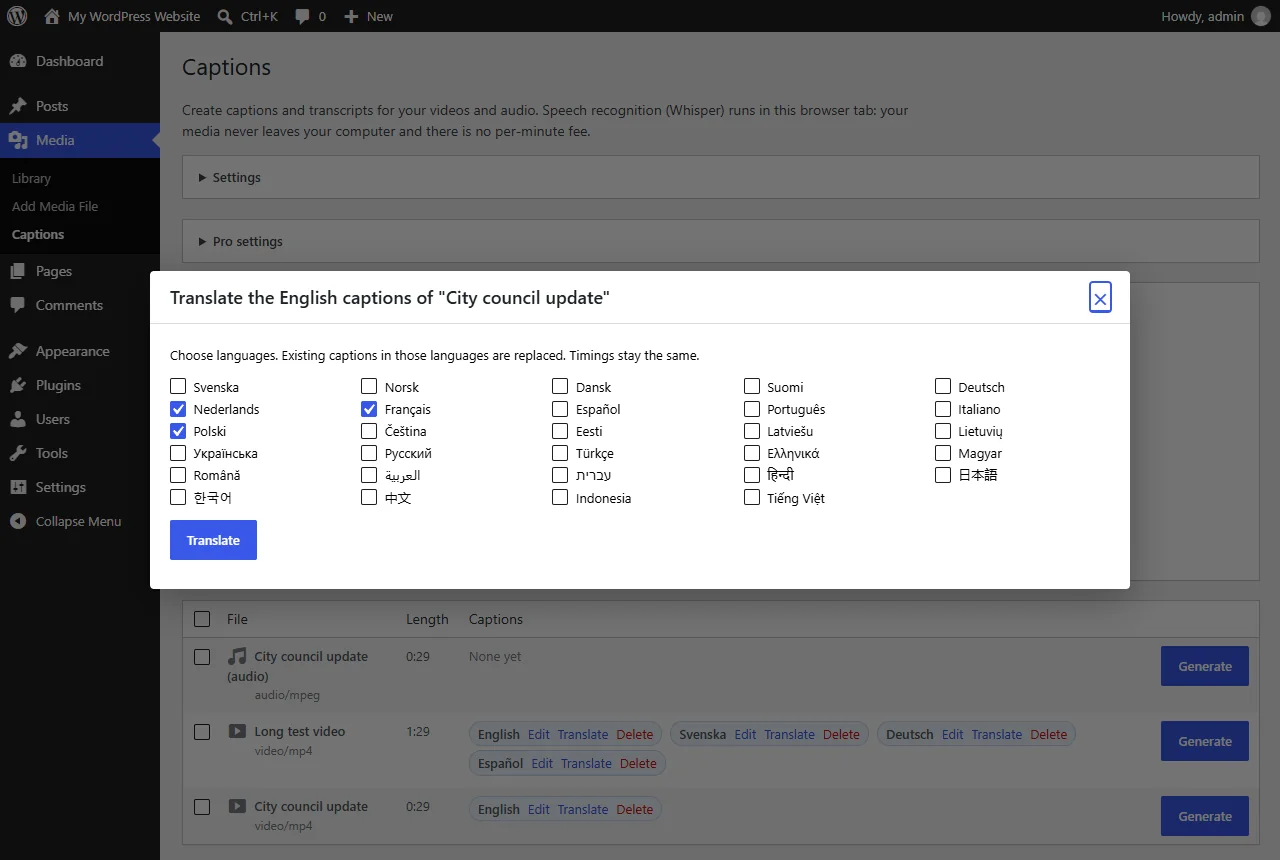The image size is (1280, 860).
Task: Select the Long test video row checkbox
Action: click(x=202, y=732)
